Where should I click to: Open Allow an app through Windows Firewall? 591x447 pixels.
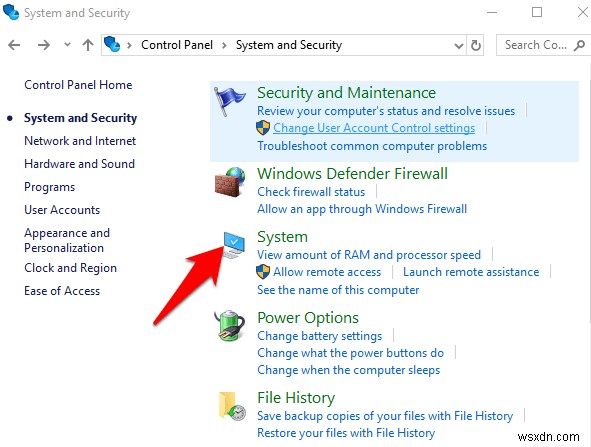362,209
